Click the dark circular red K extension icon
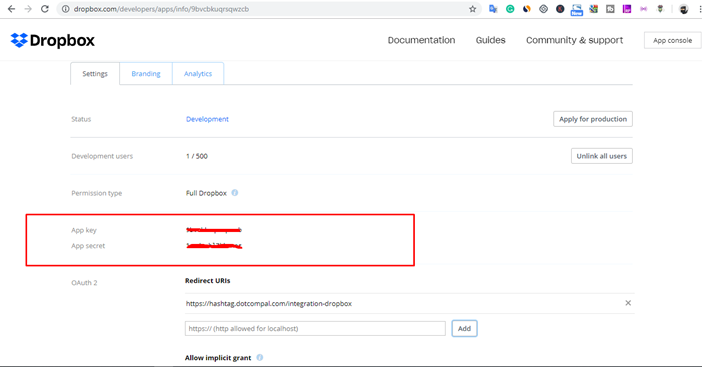Image resolution: width=702 pixels, height=367 pixels. [x=560, y=9]
